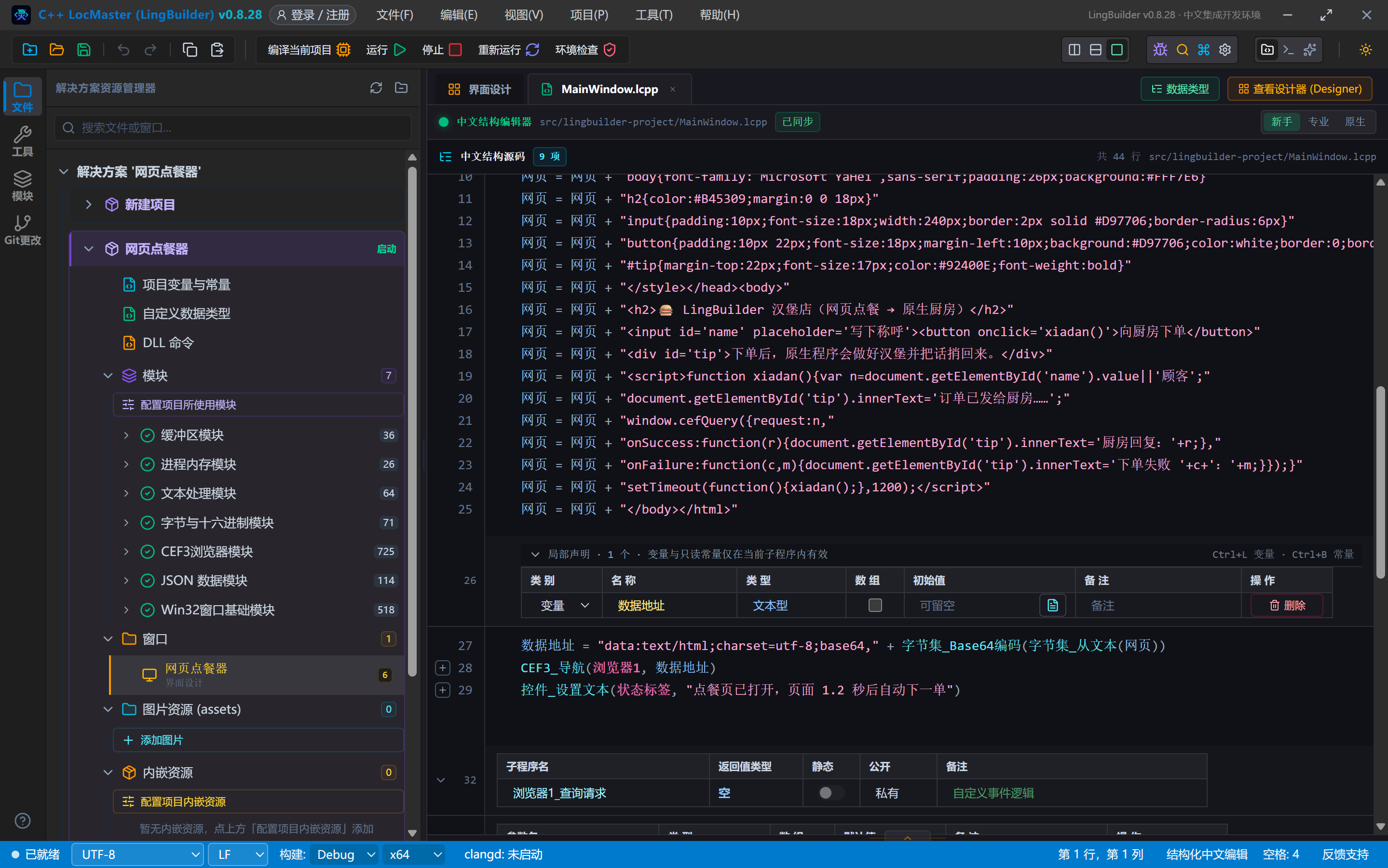Select the 新手 editor mode
1388x868 pixels.
point(1281,122)
